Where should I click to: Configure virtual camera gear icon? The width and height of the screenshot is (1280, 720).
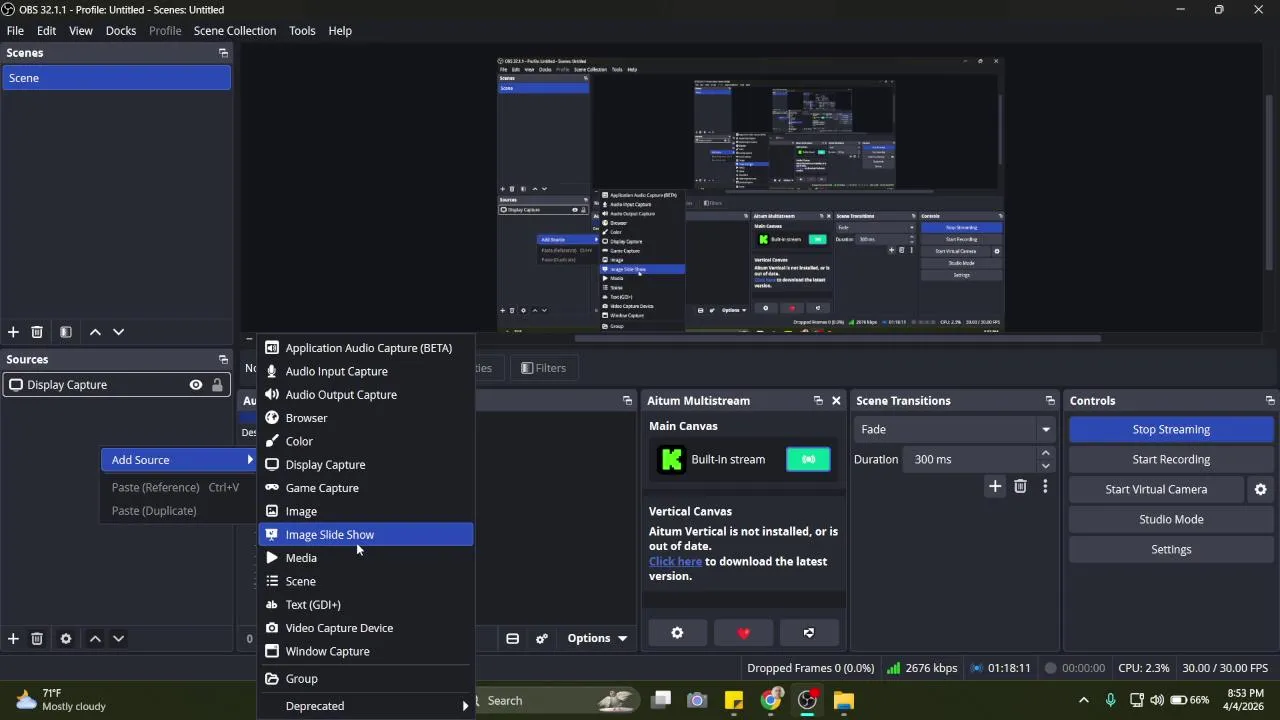point(1260,490)
